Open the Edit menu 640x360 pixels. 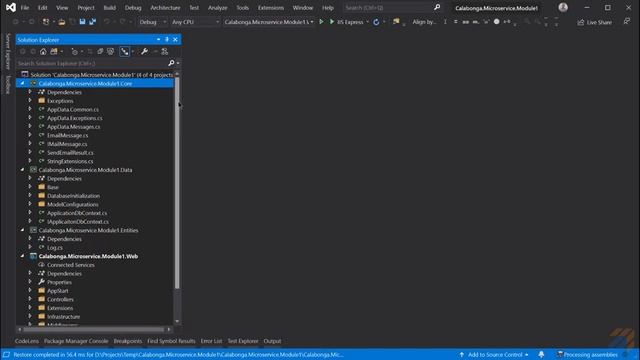tap(42, 8)
